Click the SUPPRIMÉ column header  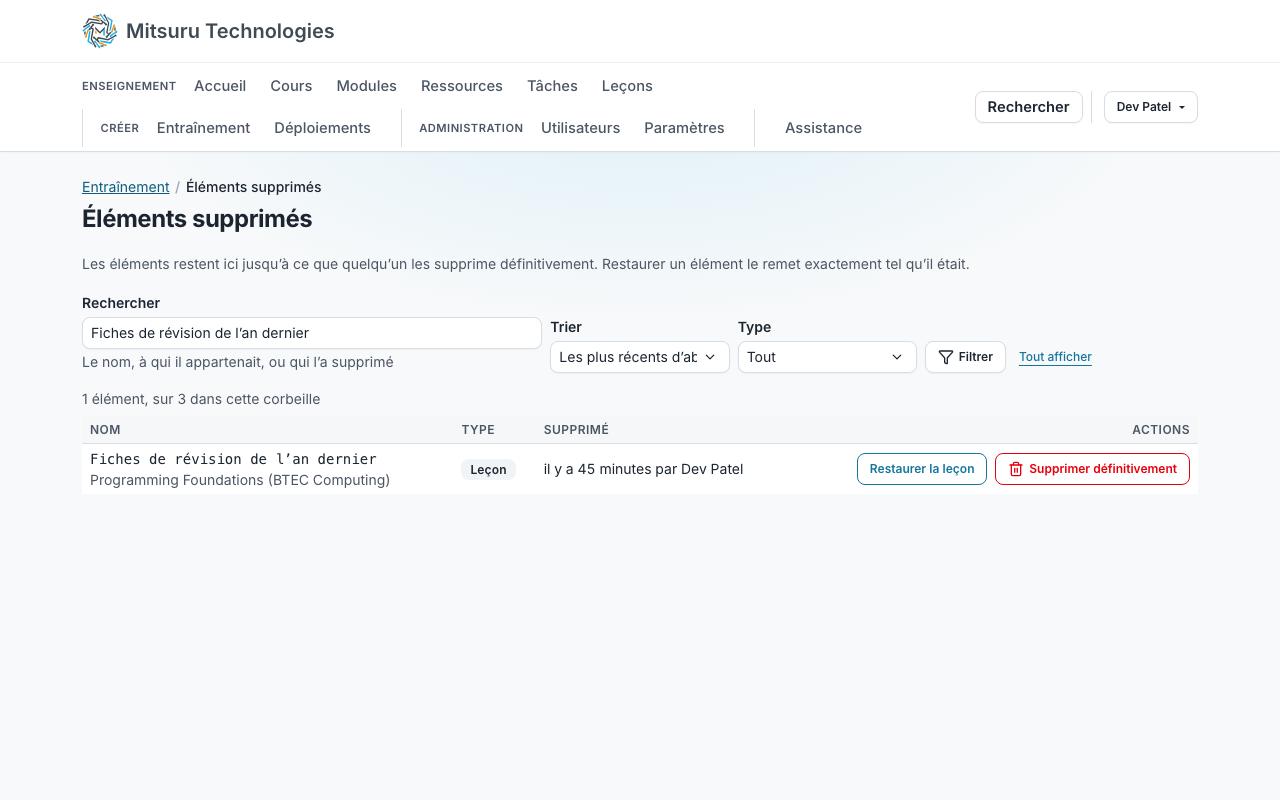[576, 430]
